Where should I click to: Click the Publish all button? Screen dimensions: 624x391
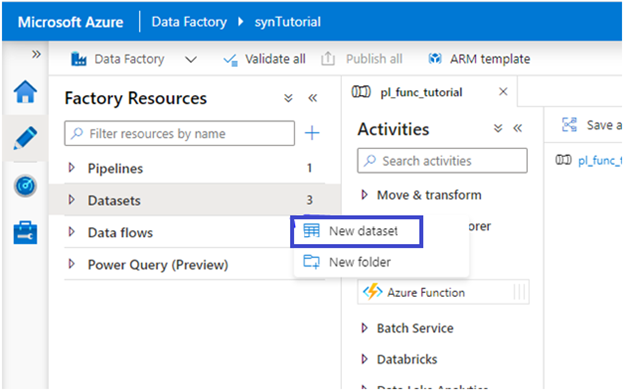(362, 59)
